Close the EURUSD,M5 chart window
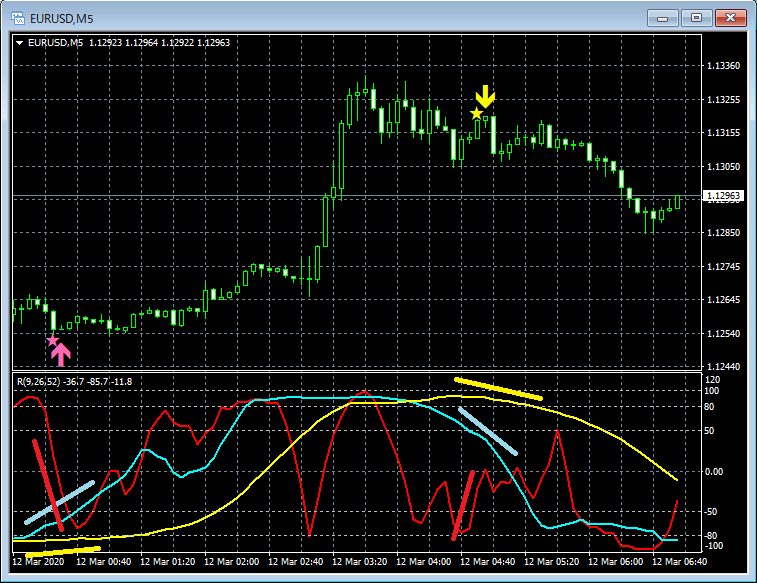Image resolution: width=757 pixels, height=583 pixels. point(730,18)
